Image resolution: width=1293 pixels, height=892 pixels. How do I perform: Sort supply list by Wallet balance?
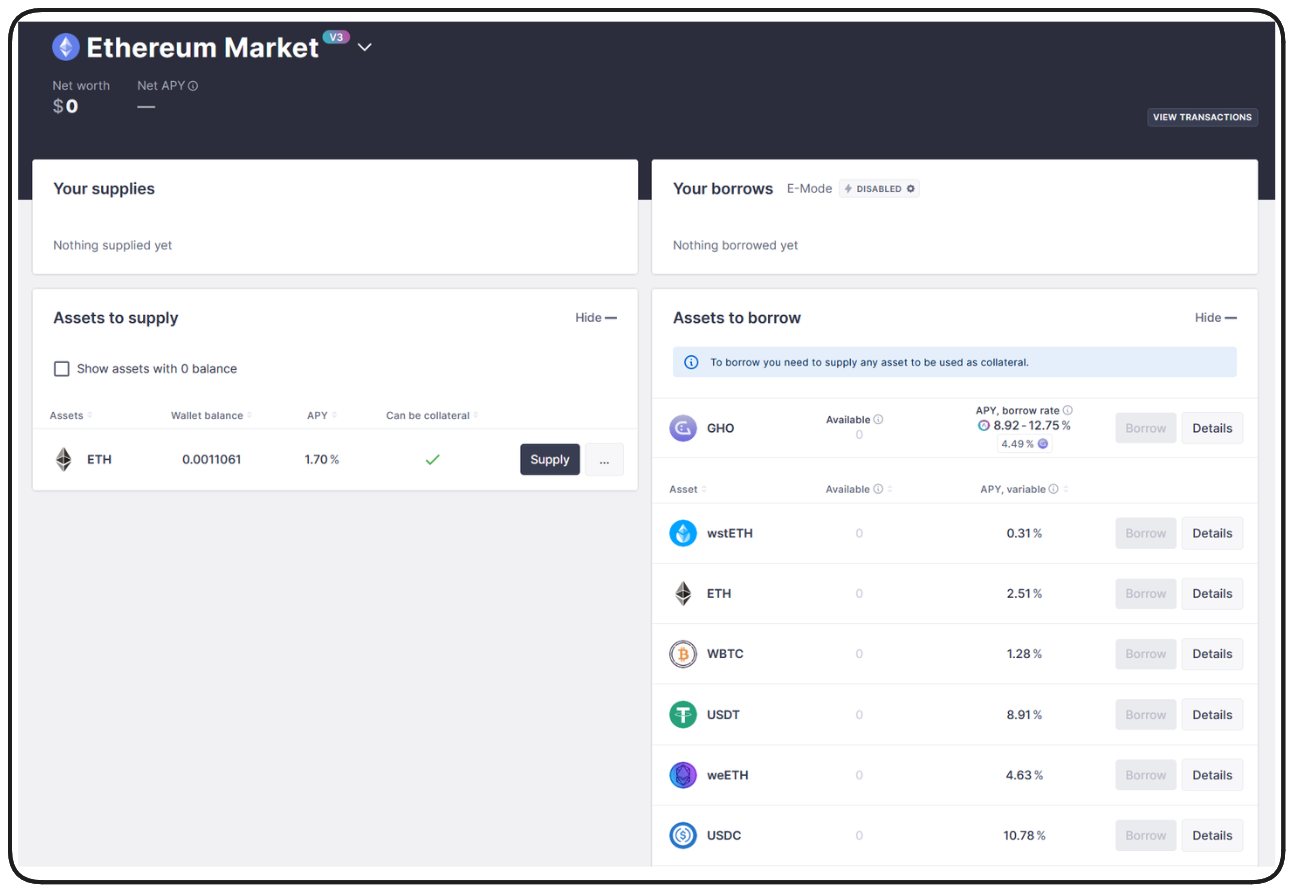pyautogui.click(x=211, y=416)
